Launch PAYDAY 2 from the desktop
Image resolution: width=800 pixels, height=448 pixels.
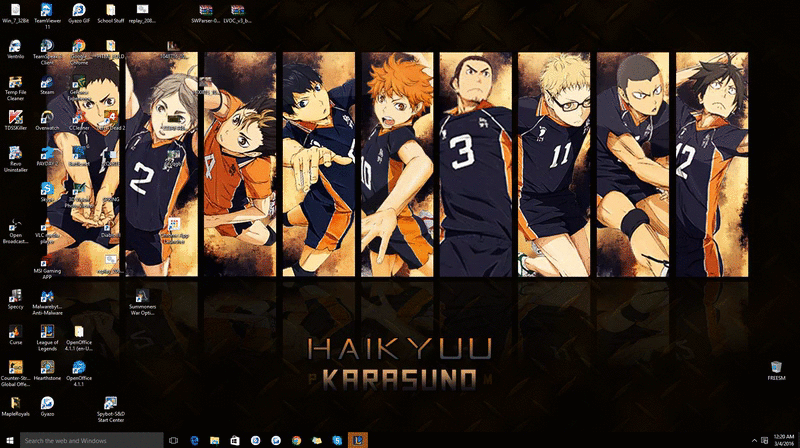point(47,157)
